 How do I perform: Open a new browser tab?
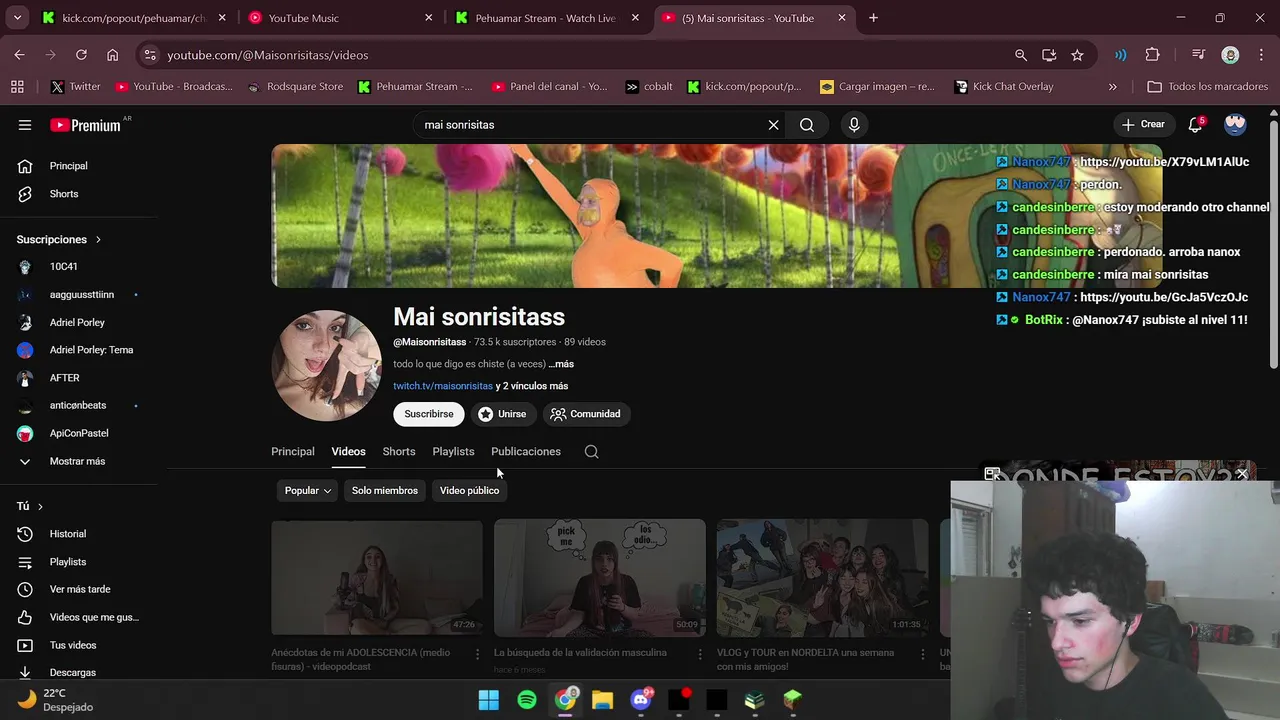(x=873, y=18)
